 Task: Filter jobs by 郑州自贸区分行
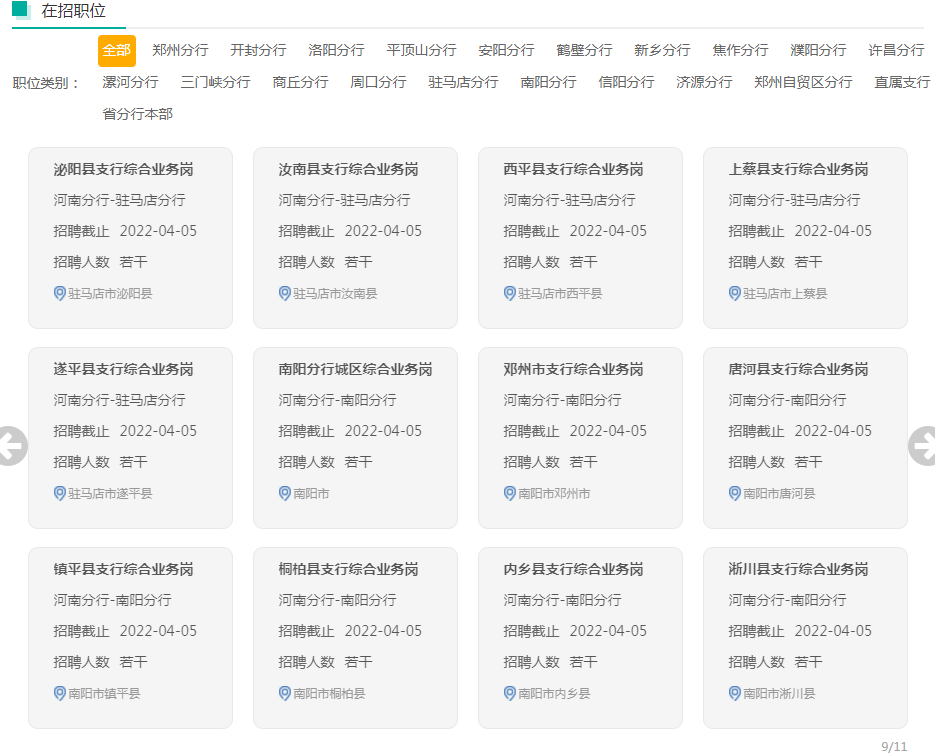(x=803, y=82)
